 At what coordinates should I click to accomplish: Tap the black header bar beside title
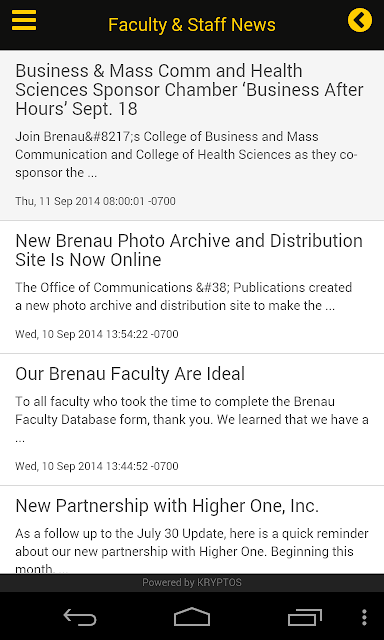point(312,24)
